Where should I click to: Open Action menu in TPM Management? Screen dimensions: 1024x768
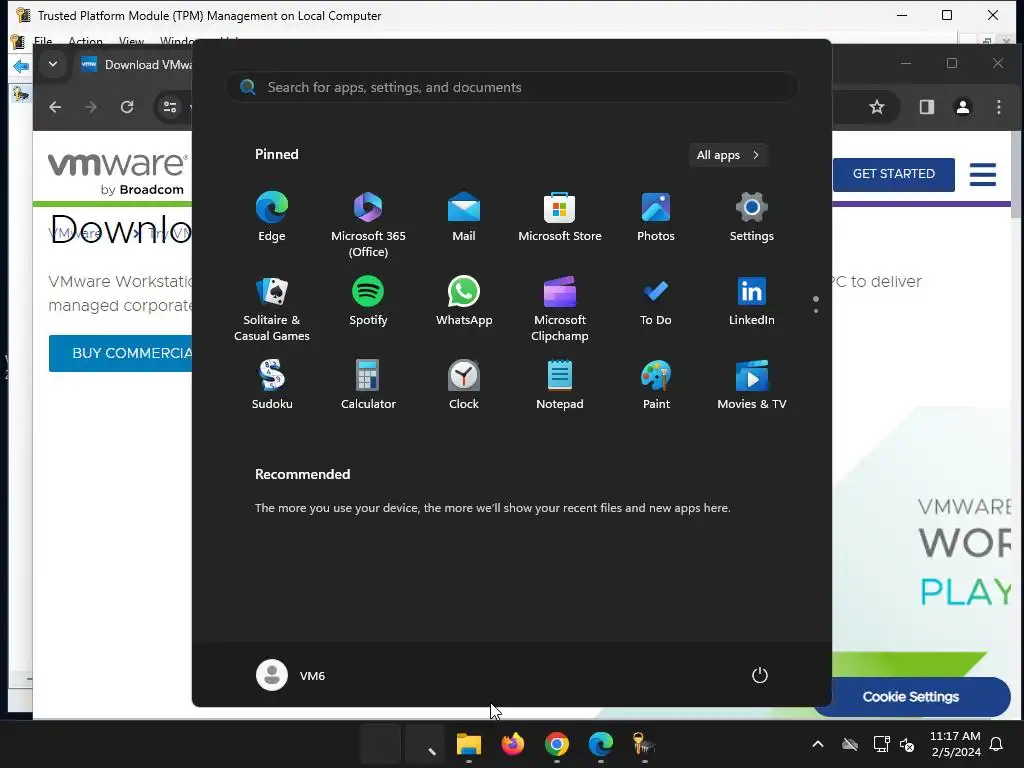tap(86, 41)
